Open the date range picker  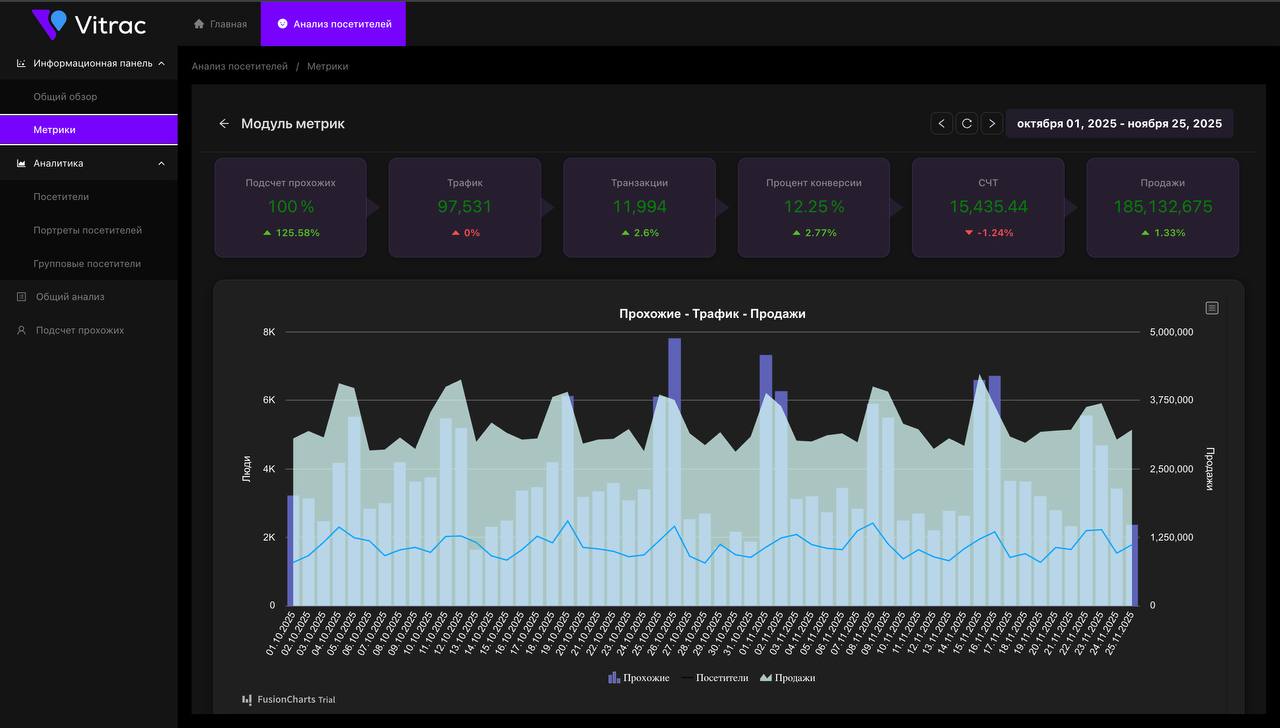click(1119, 124)
